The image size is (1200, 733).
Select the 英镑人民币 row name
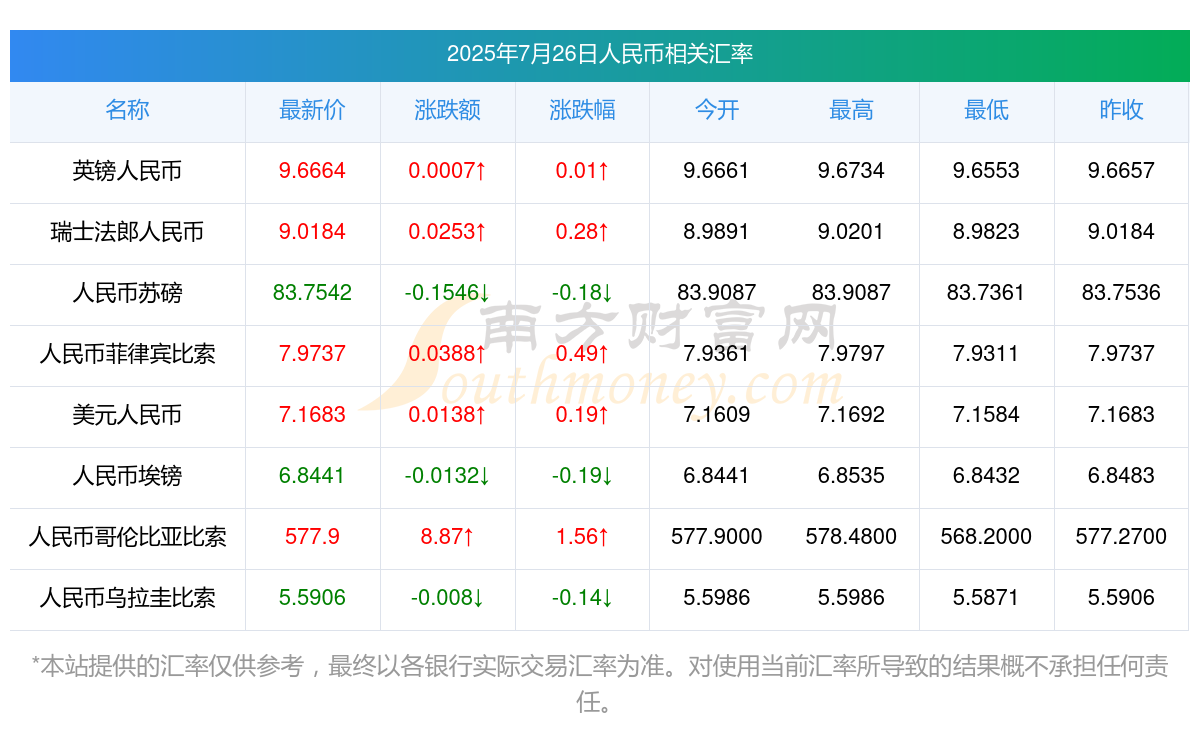point(127,171)
